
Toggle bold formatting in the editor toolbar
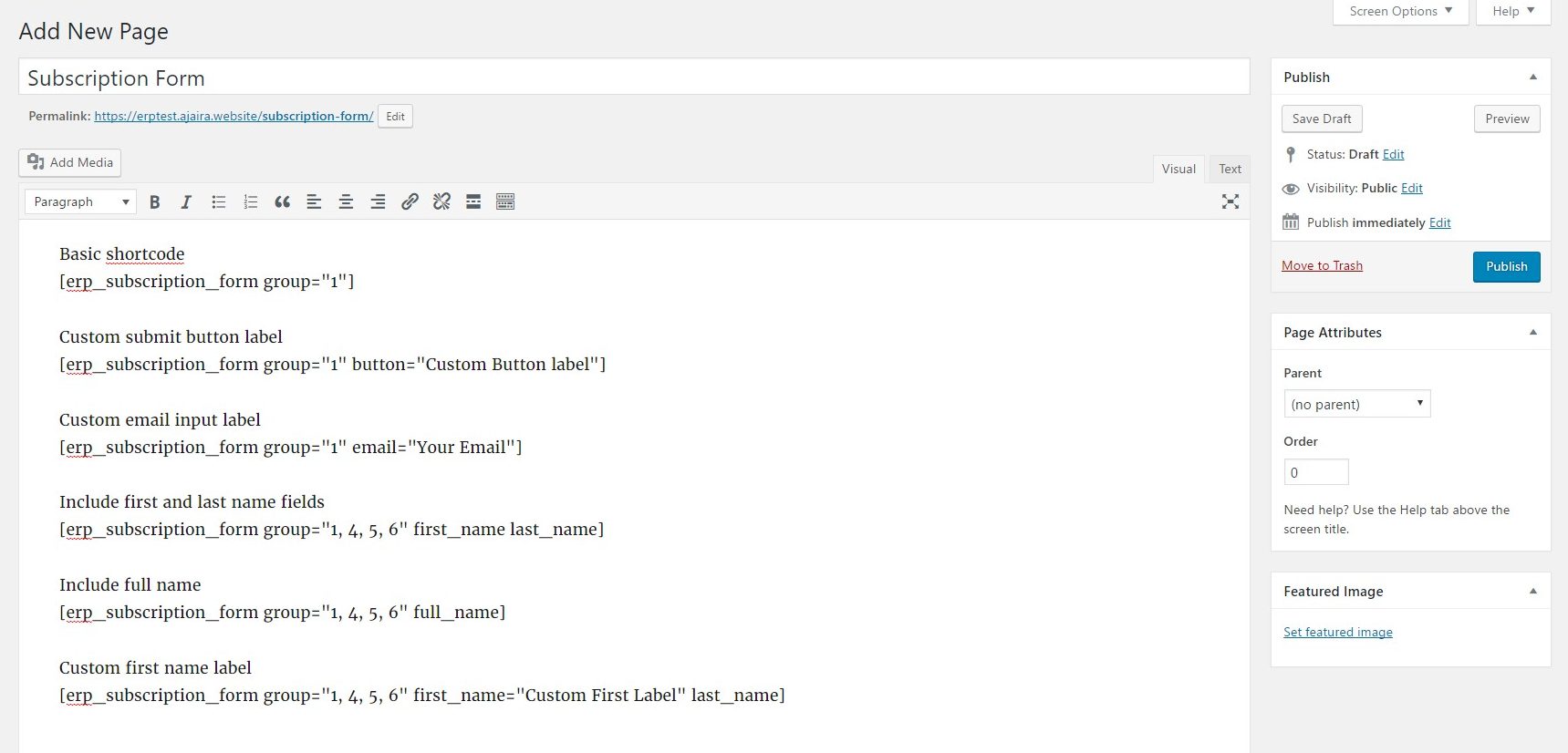(x=155, y=202)
